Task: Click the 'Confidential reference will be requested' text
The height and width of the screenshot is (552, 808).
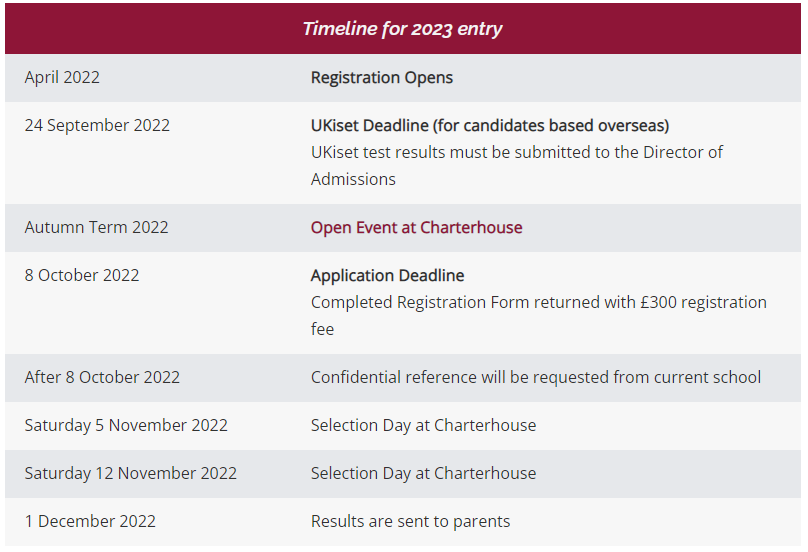Action: [536, 377]
